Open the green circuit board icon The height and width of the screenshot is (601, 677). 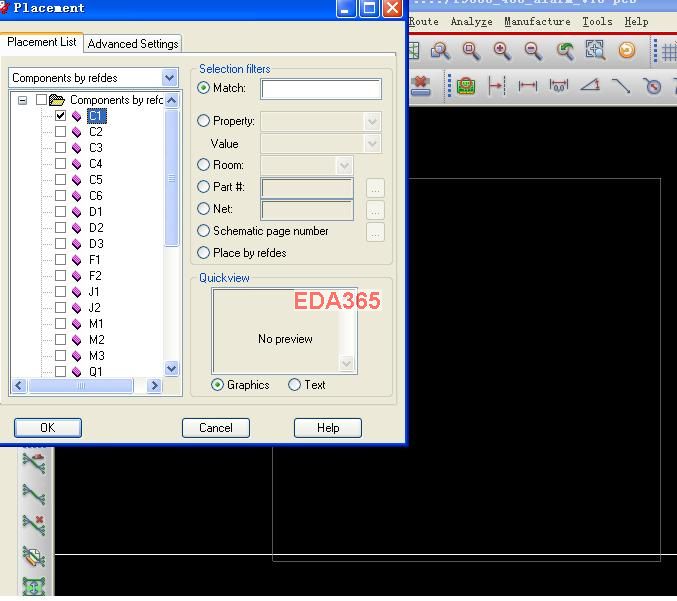[466, 86]
